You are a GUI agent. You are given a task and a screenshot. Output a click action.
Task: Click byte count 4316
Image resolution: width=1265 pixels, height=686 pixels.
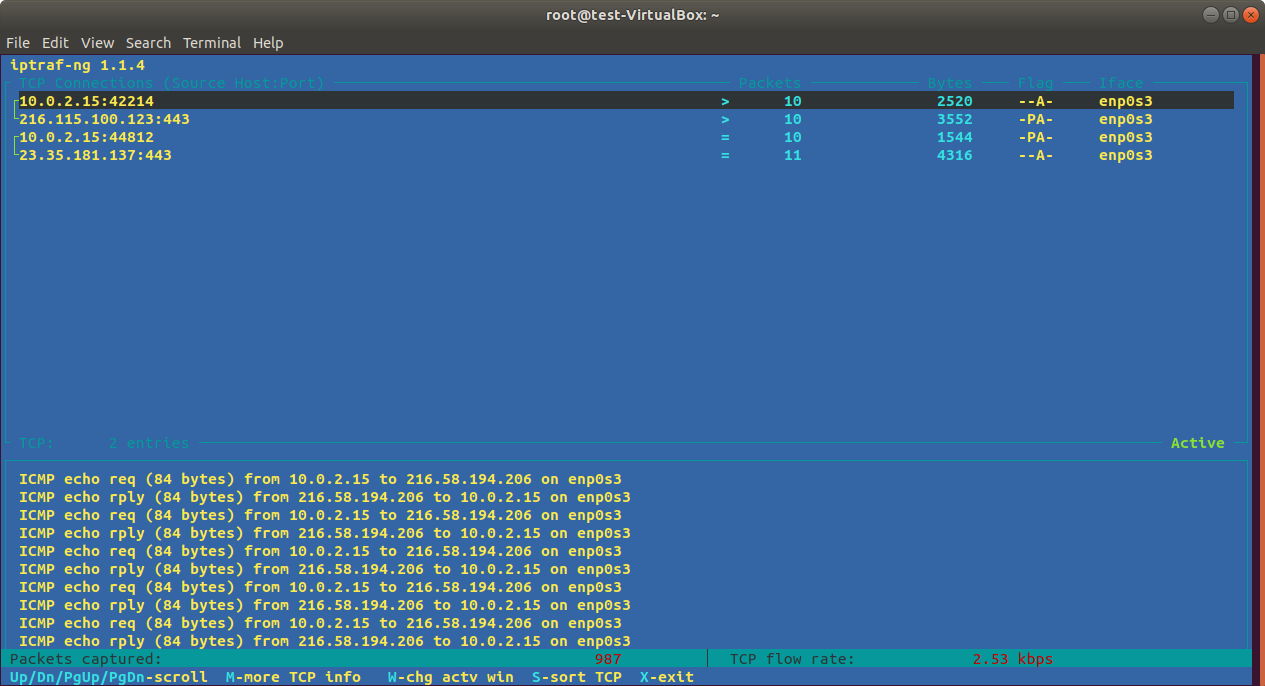(954, 155)
